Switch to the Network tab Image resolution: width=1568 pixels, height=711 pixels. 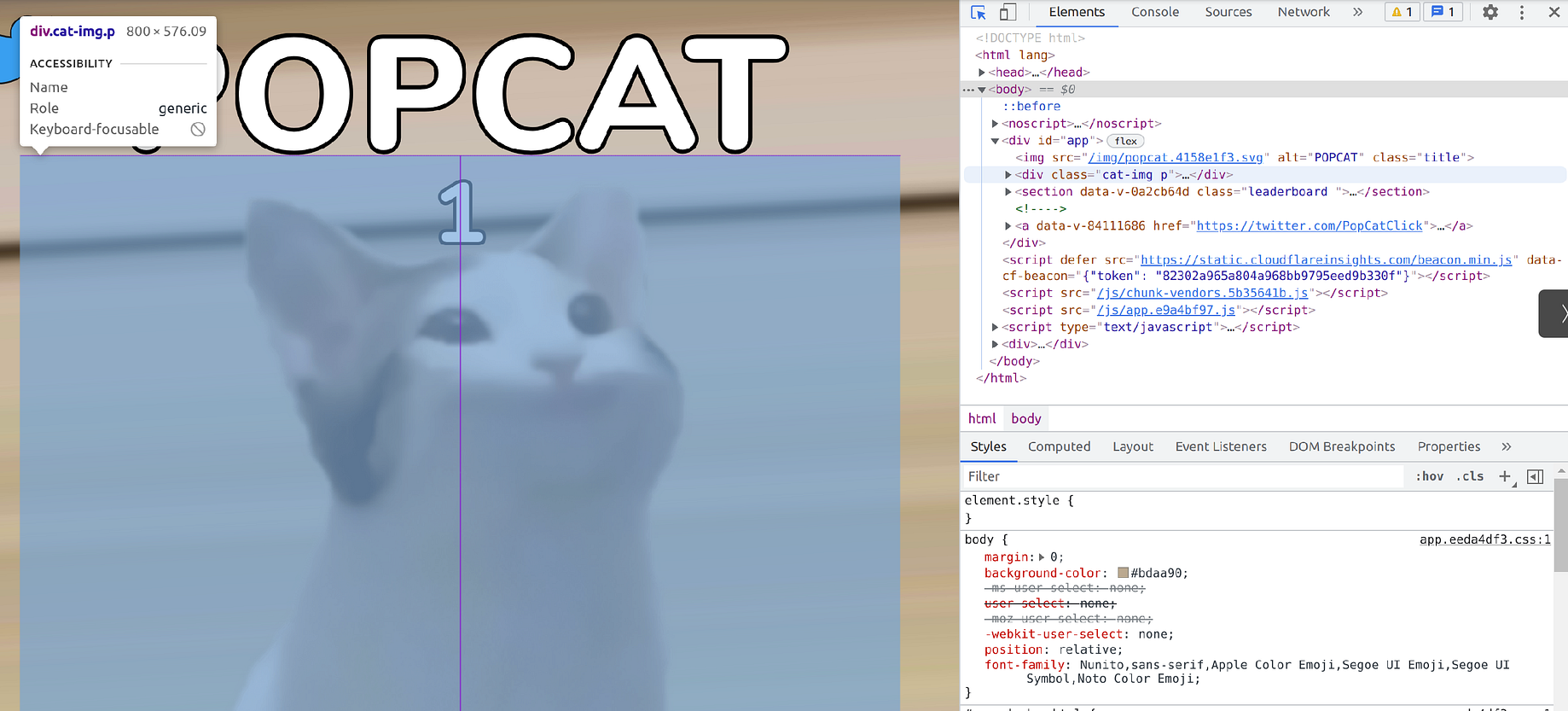tap(1304, 12)
